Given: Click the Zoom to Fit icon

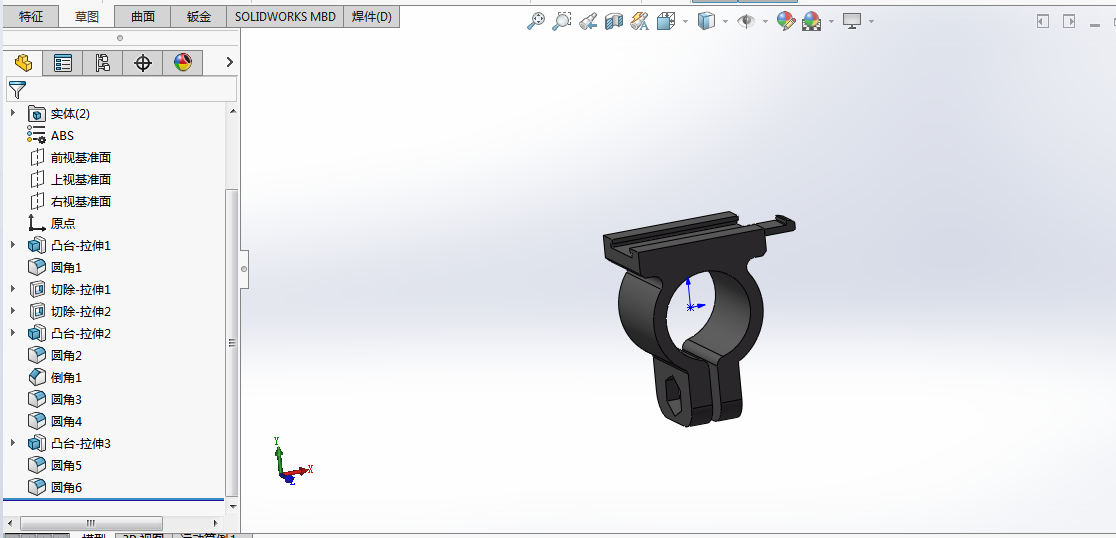Looking at the screenshot, I should tap(535, 21).
